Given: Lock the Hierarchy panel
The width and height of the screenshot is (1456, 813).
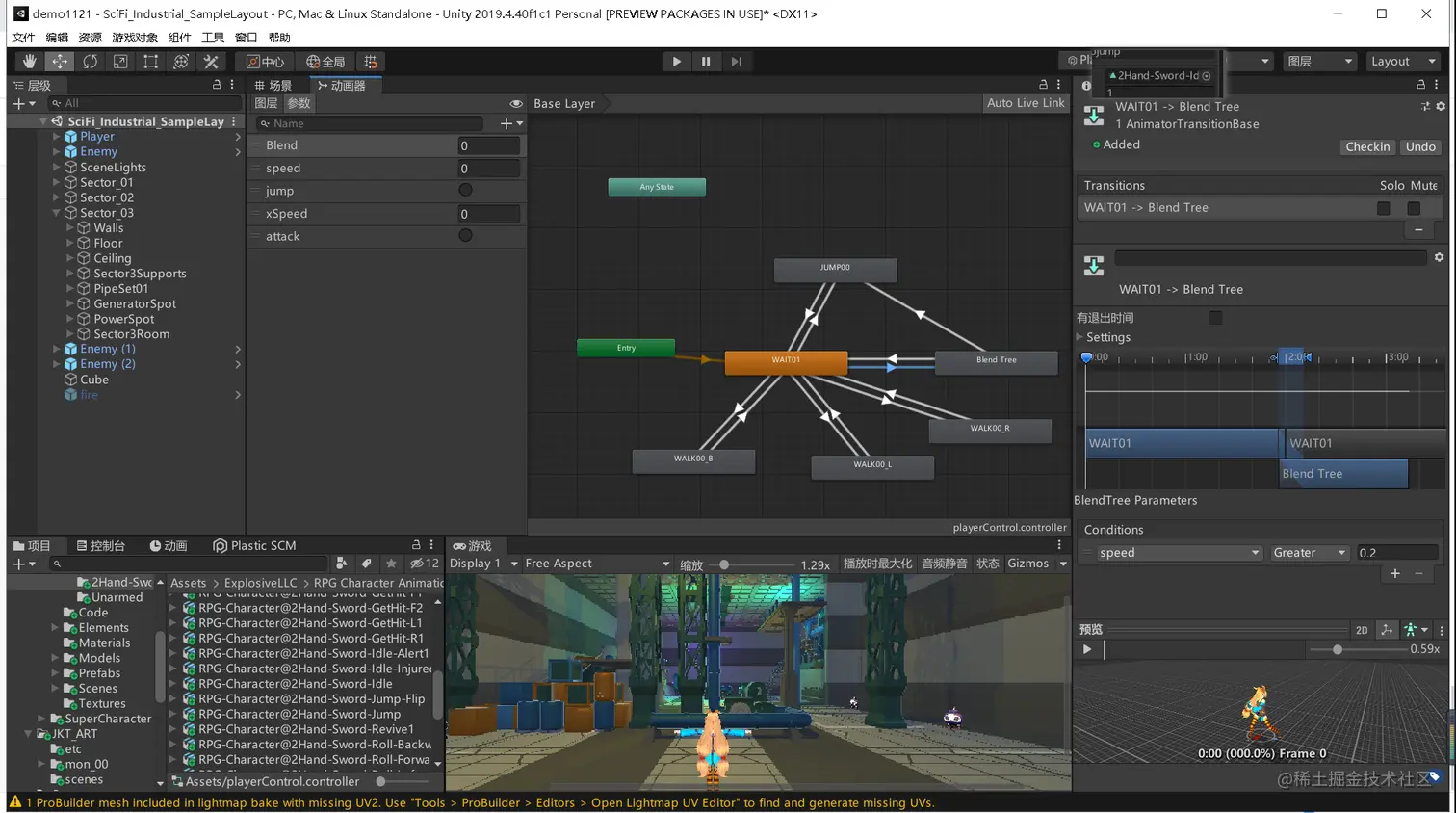Looking at the screenshot, I should coord(217,85).
